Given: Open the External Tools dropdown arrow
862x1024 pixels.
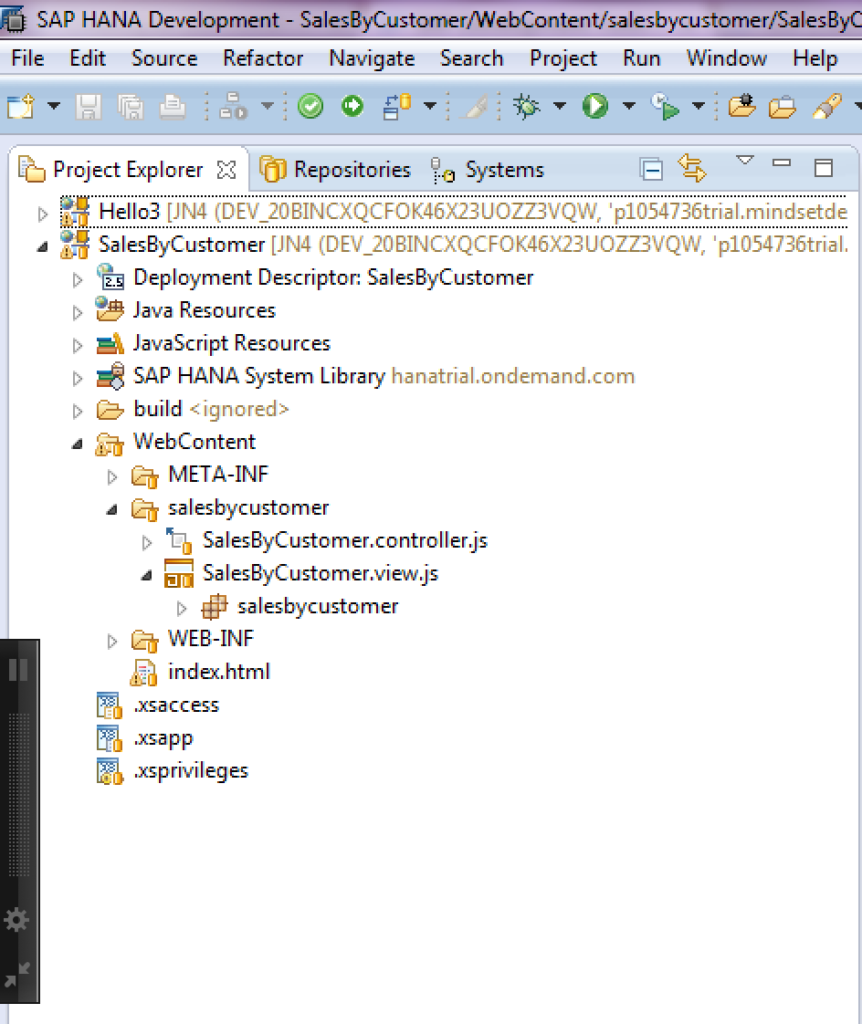Looking at the screenshot, I should (x=698, y=105).
